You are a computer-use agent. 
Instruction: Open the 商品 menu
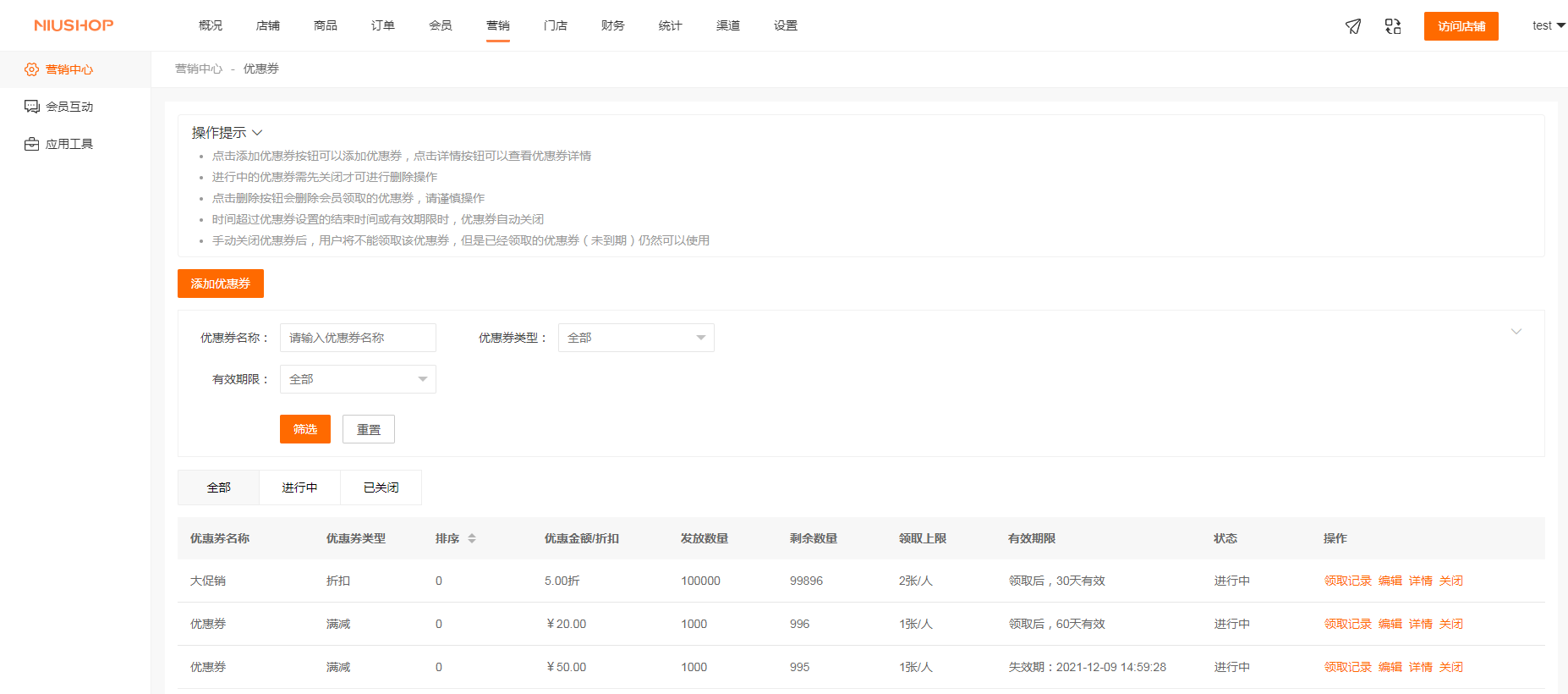click(326, 25)
